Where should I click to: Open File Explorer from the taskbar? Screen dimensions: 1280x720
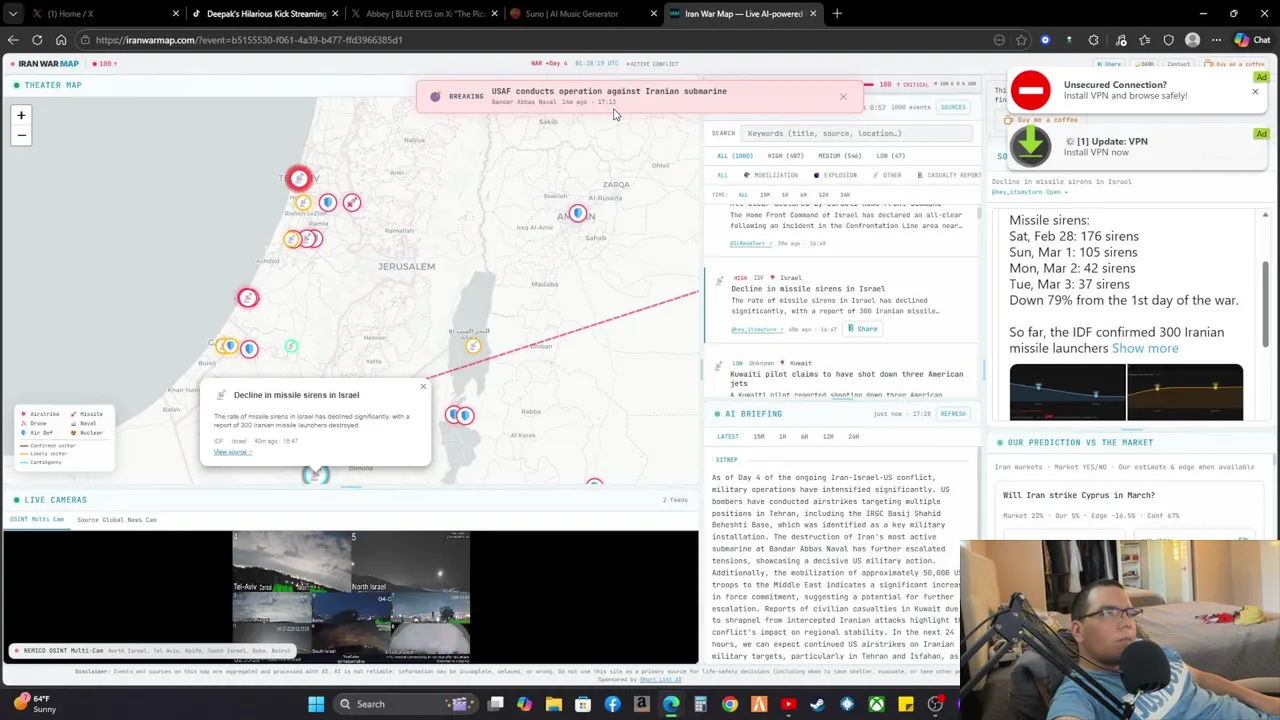[553, 704]
